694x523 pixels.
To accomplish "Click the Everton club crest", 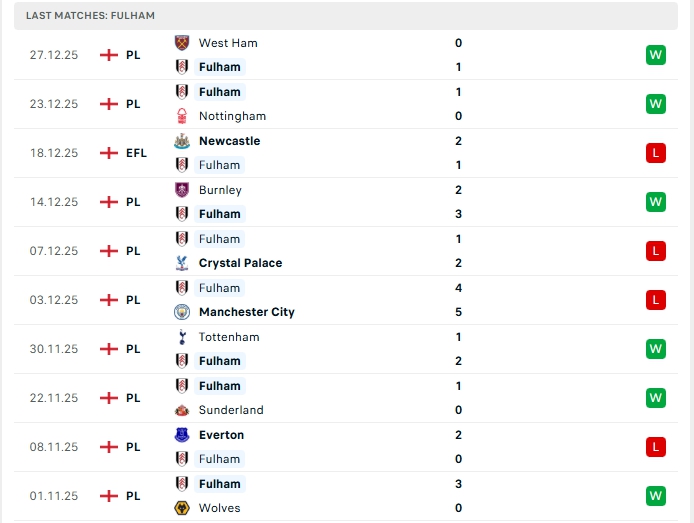I will tap(182, 435).
